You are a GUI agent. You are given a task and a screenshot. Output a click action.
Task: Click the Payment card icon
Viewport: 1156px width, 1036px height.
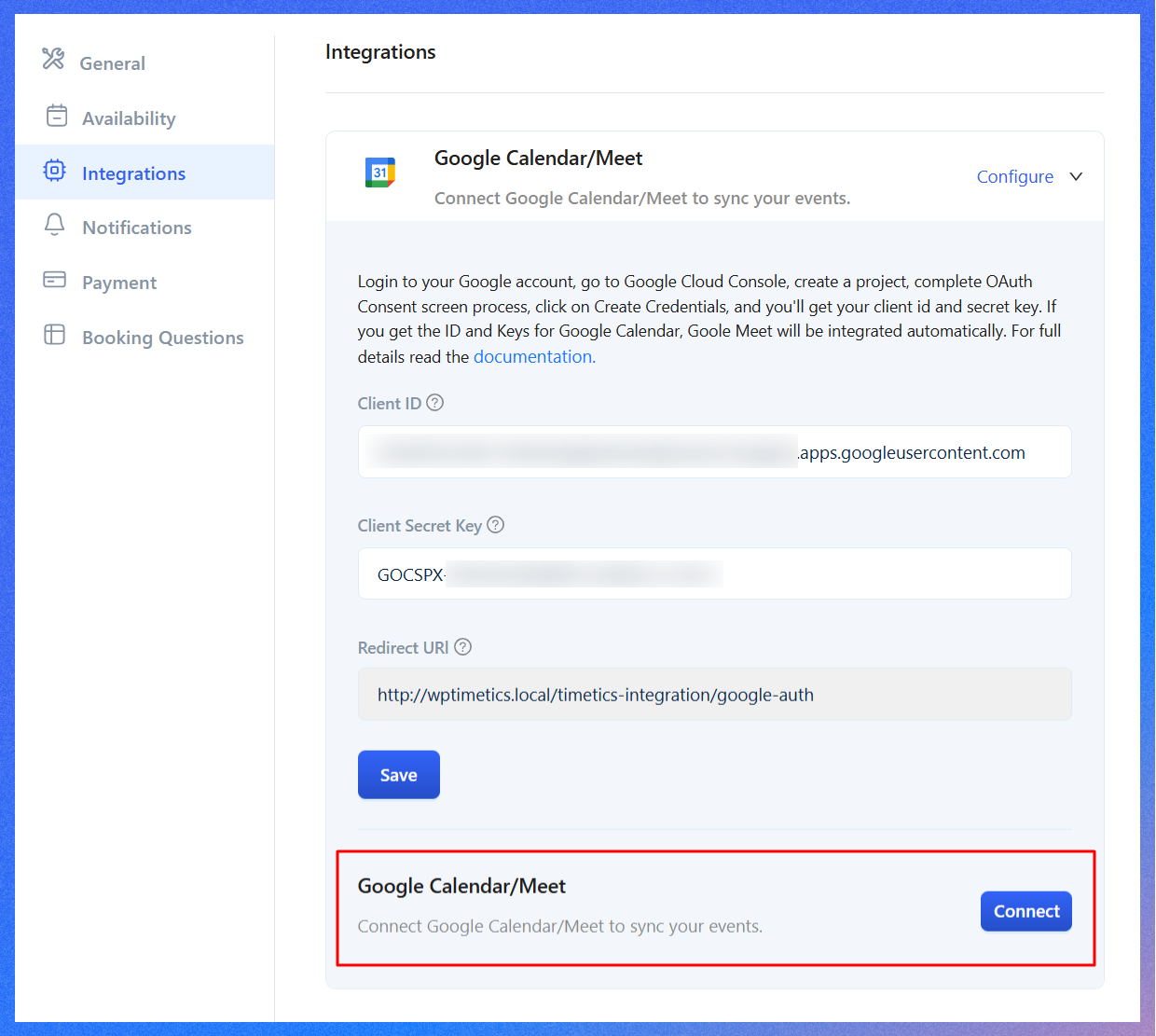55,279
